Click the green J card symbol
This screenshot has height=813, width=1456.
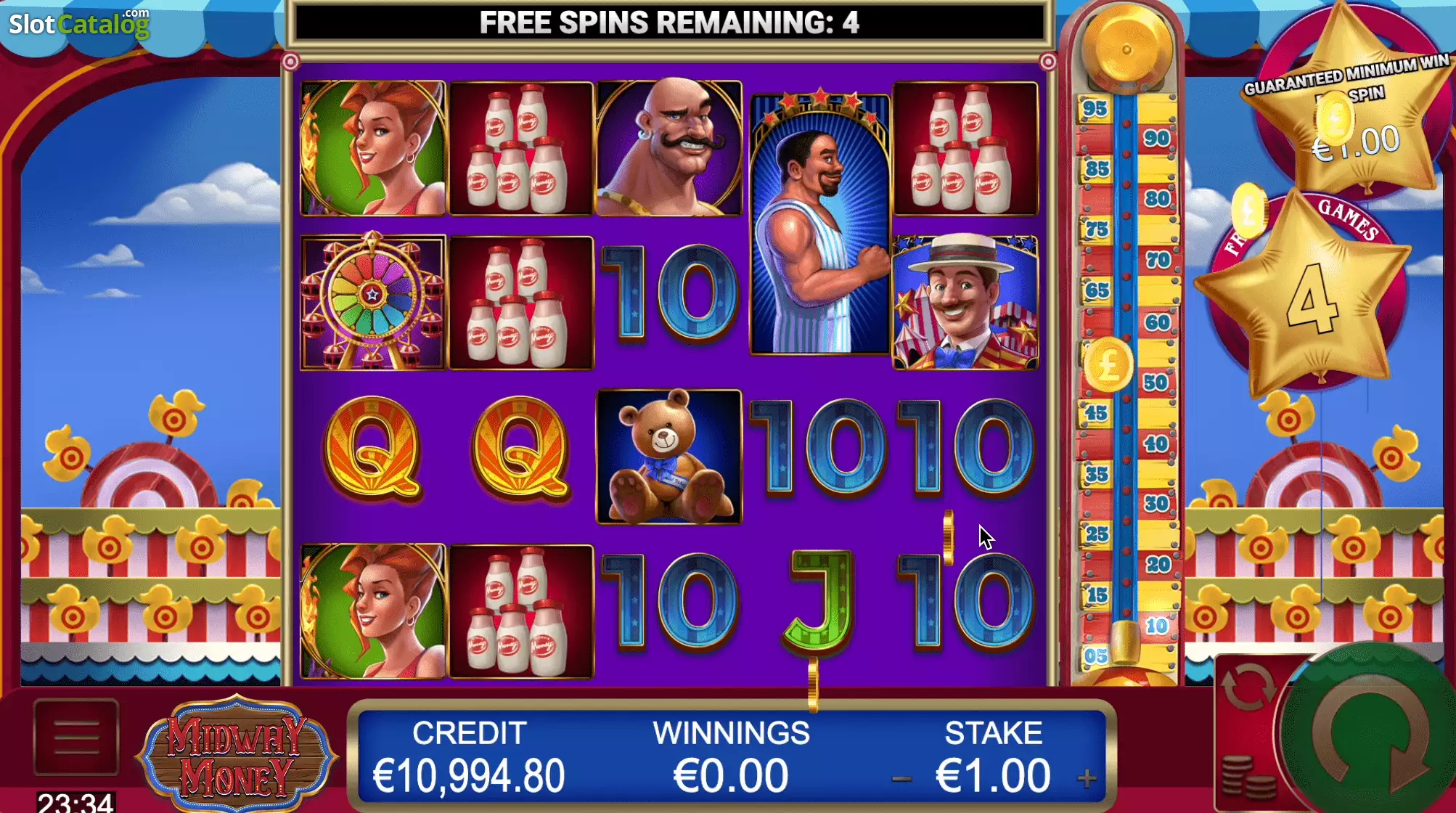[820, 602]
